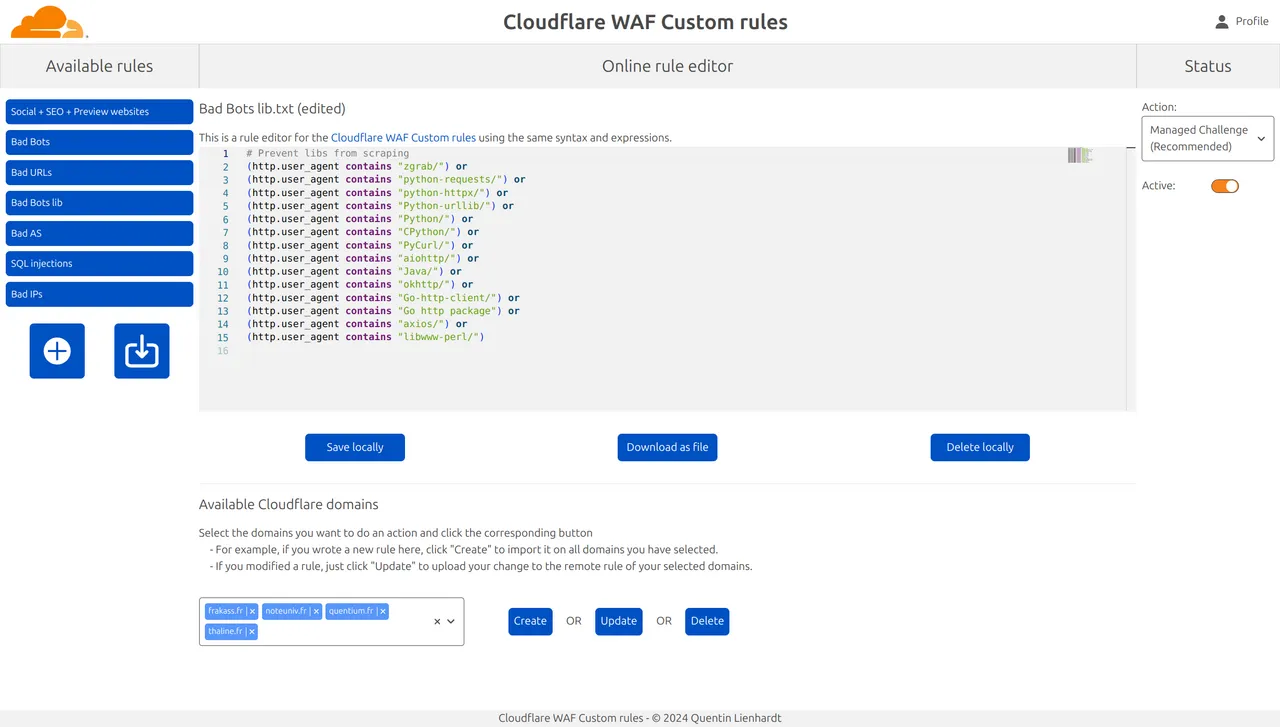Click the import download-tray icon button
This screenshot has height=727, width=1280.
click(x=142, y=351)
